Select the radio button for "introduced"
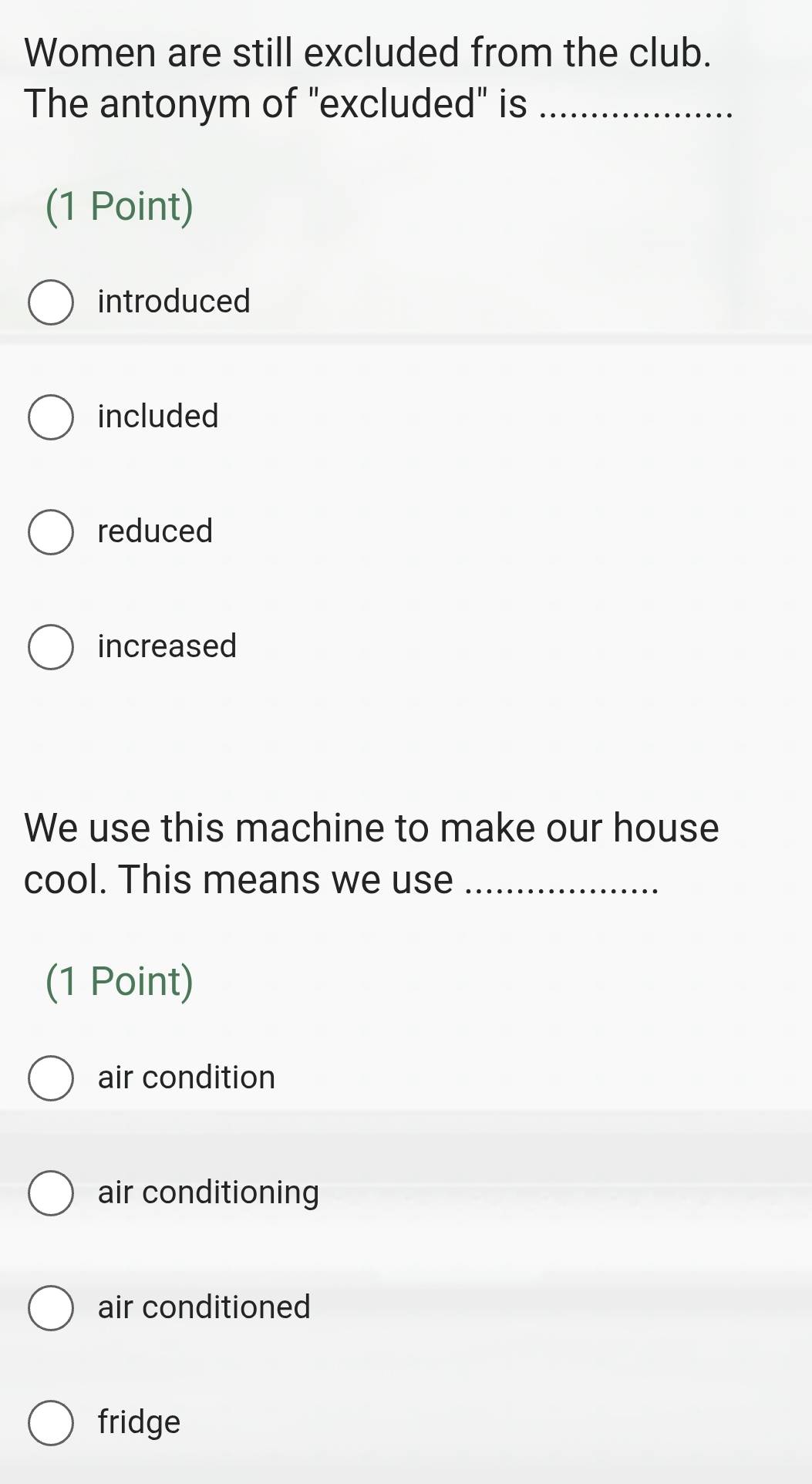 pos(51,302)
